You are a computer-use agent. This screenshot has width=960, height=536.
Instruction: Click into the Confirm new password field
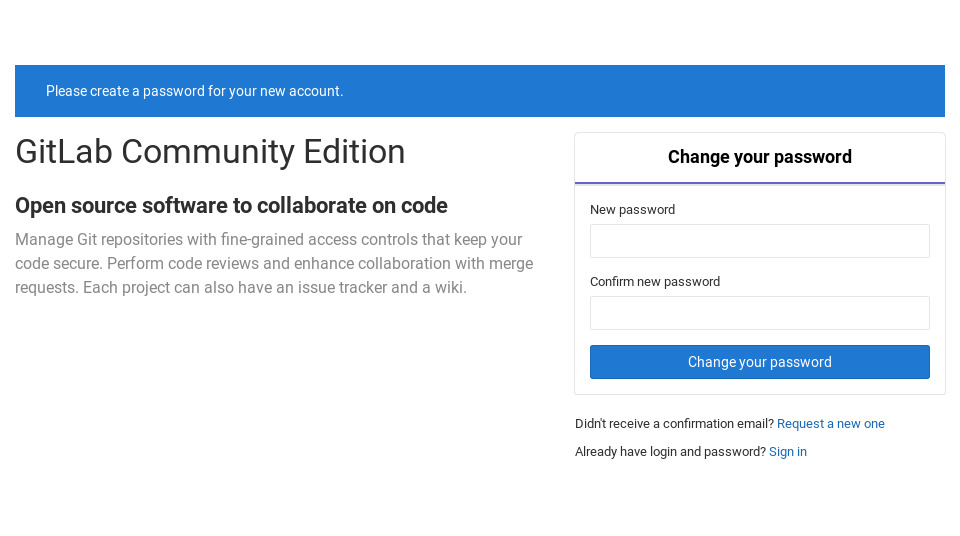[760, 313]
